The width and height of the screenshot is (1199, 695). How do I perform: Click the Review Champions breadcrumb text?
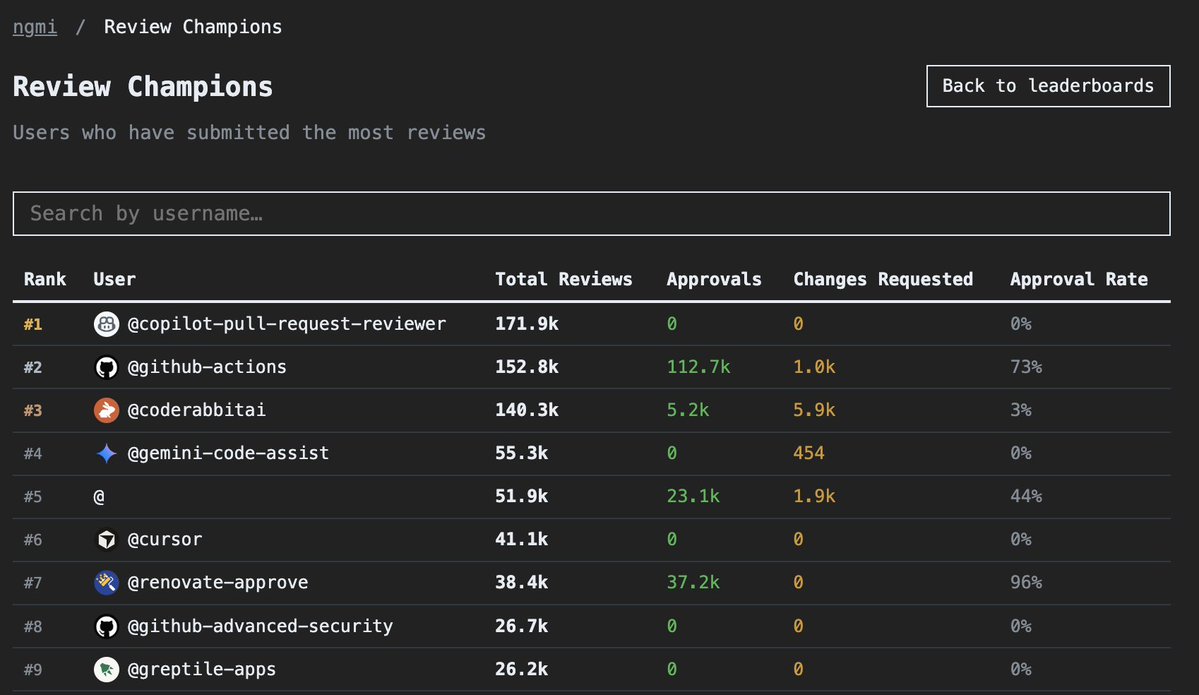[193, 27]
